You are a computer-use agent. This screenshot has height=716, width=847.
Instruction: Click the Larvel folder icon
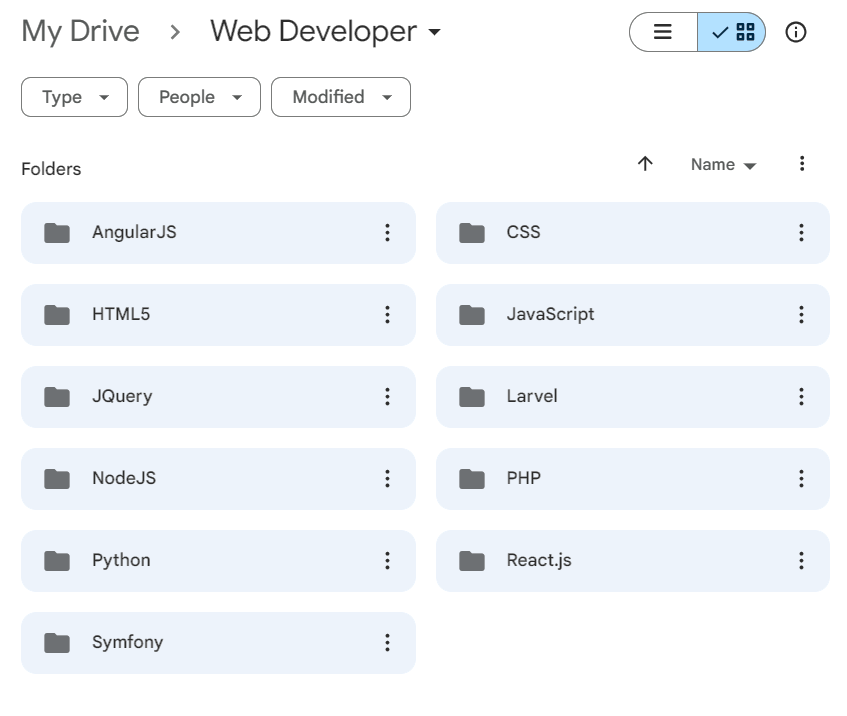point(472,397)
